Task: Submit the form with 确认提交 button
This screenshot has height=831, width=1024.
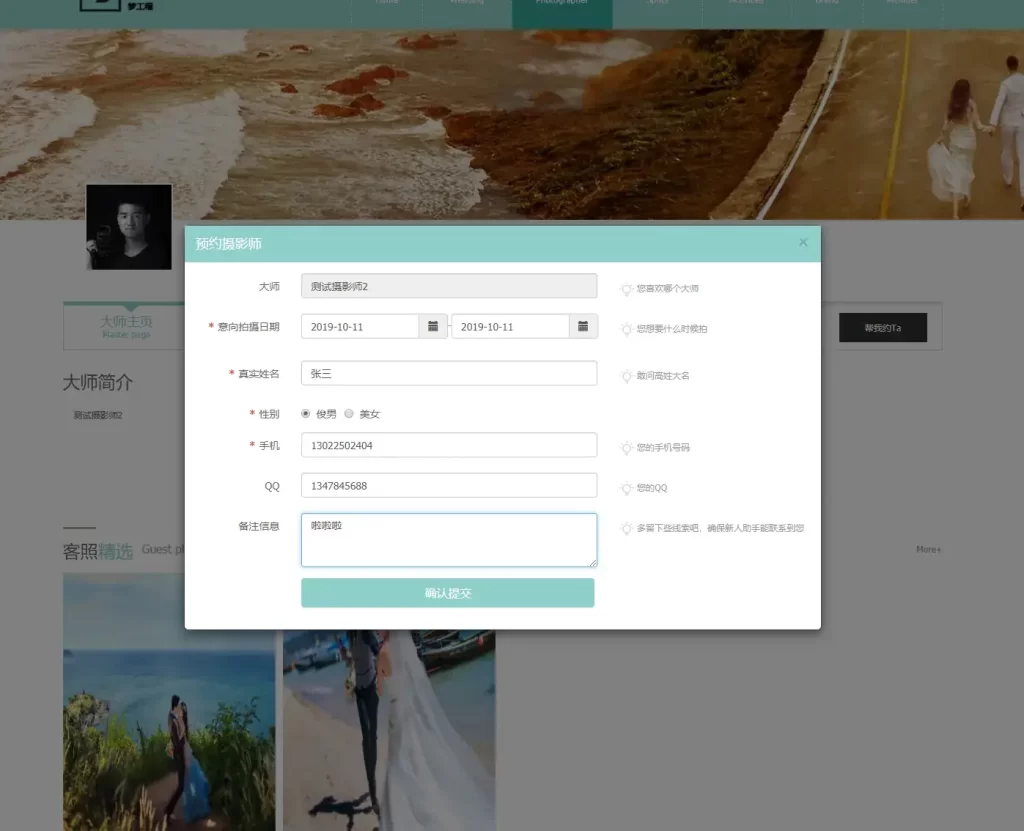Action: 447,593
